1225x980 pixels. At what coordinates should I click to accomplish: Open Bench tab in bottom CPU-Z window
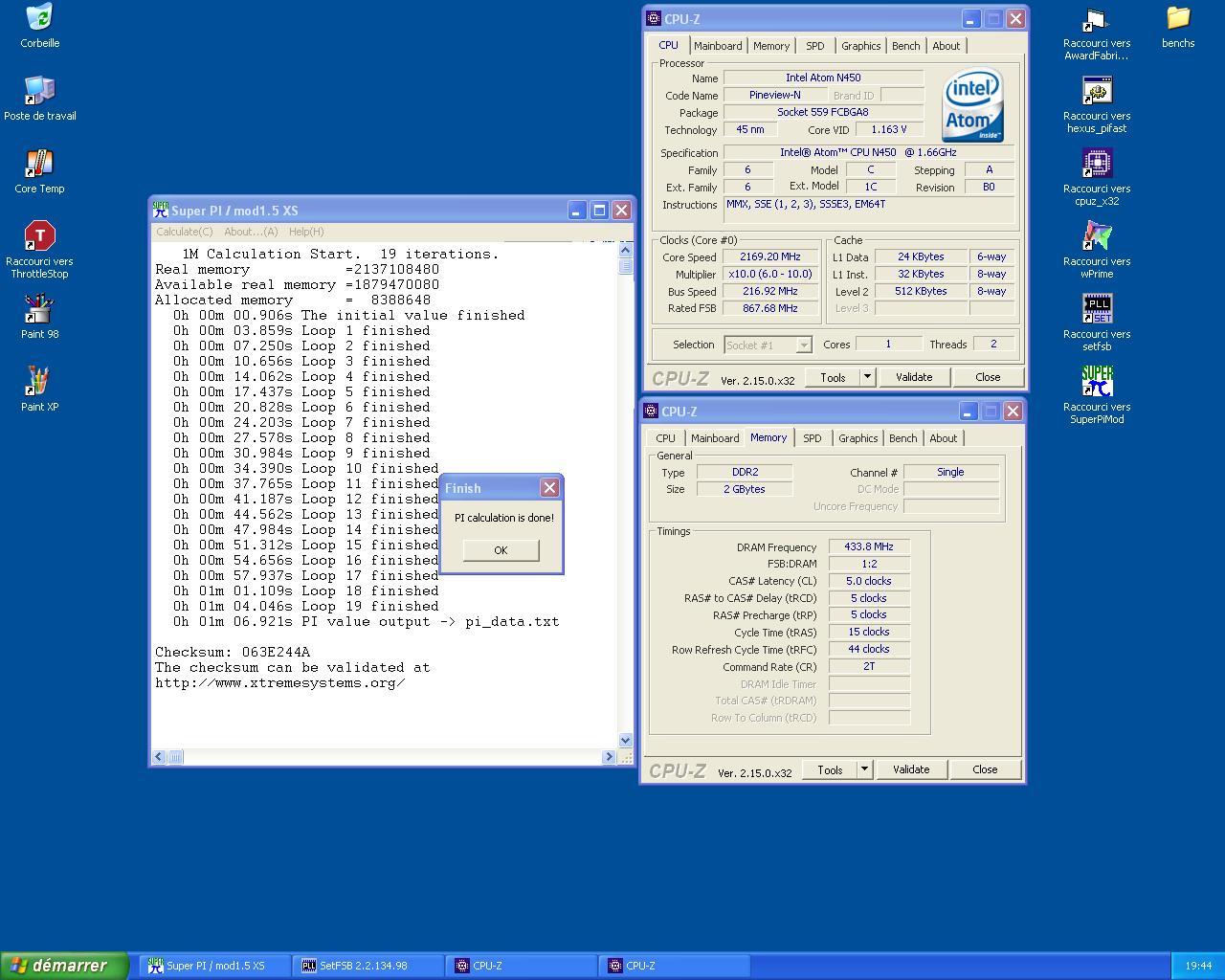point(902,438)
